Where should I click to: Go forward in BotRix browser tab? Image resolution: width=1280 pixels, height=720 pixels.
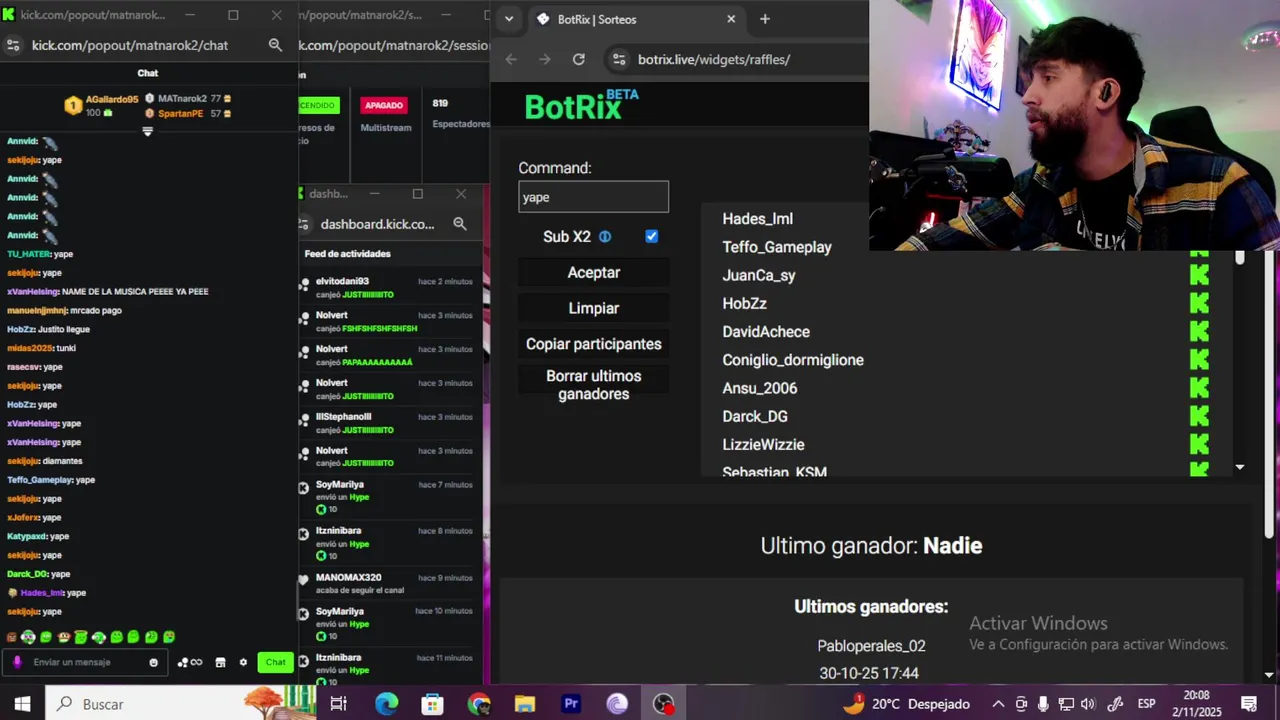coord(544,59)
